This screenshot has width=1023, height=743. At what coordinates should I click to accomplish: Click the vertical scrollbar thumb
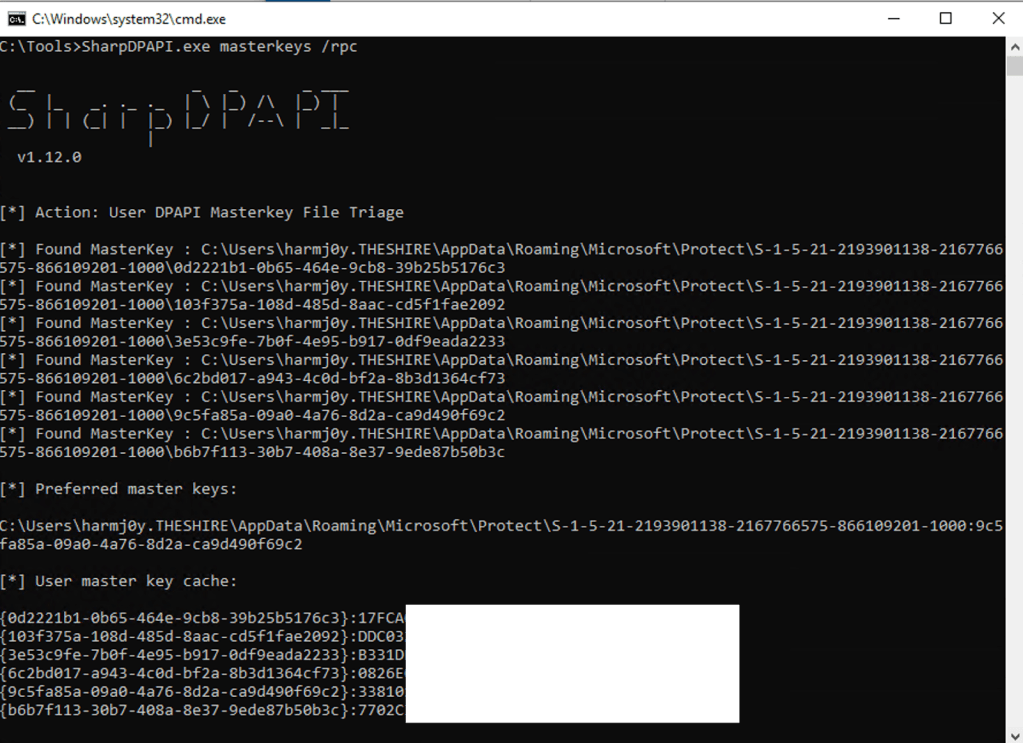tap(1014, 66)
